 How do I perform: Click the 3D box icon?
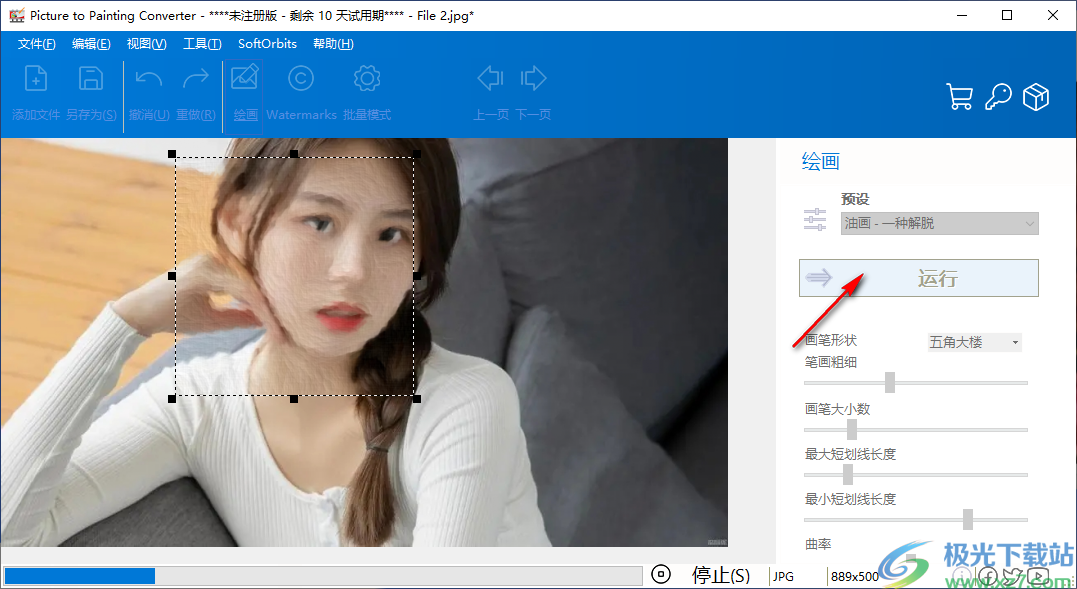click(x=1036, y=97)
